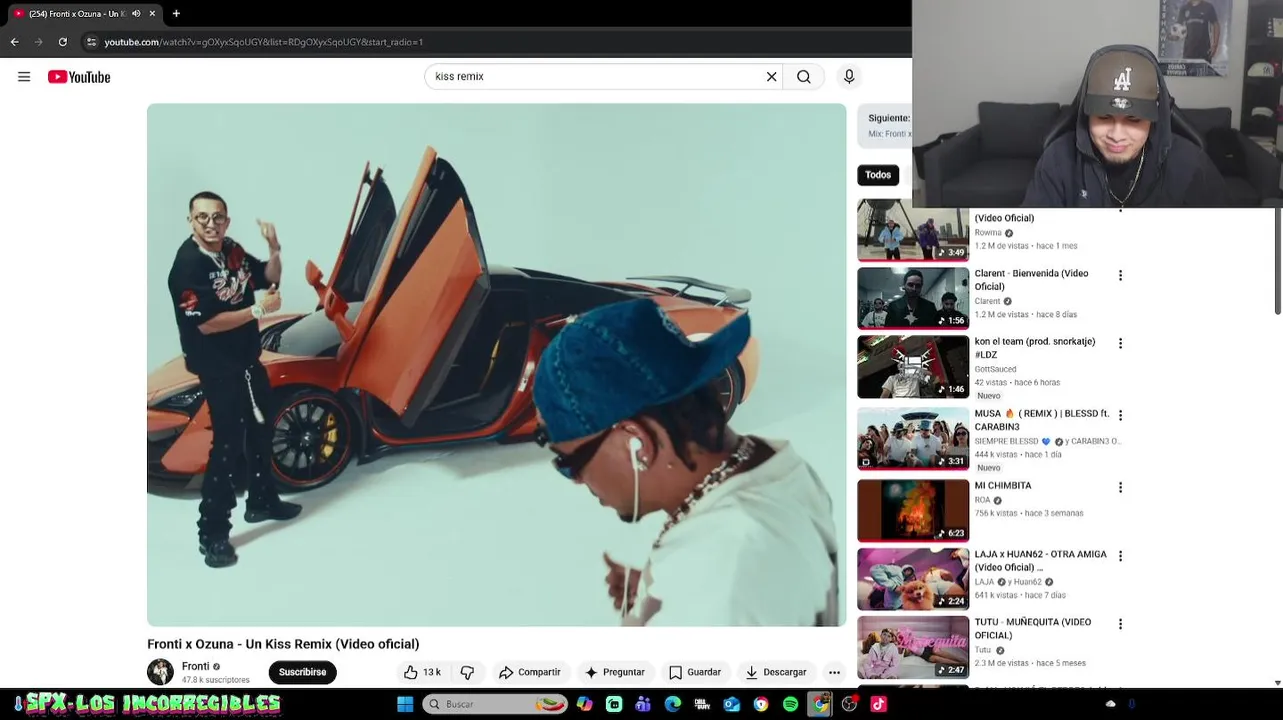Click title 'TUTU - MUÑEQUITA (VIDEO OFICIAL)'
This screenshot has width=1283, height=720.
[x=1033, y=629]
